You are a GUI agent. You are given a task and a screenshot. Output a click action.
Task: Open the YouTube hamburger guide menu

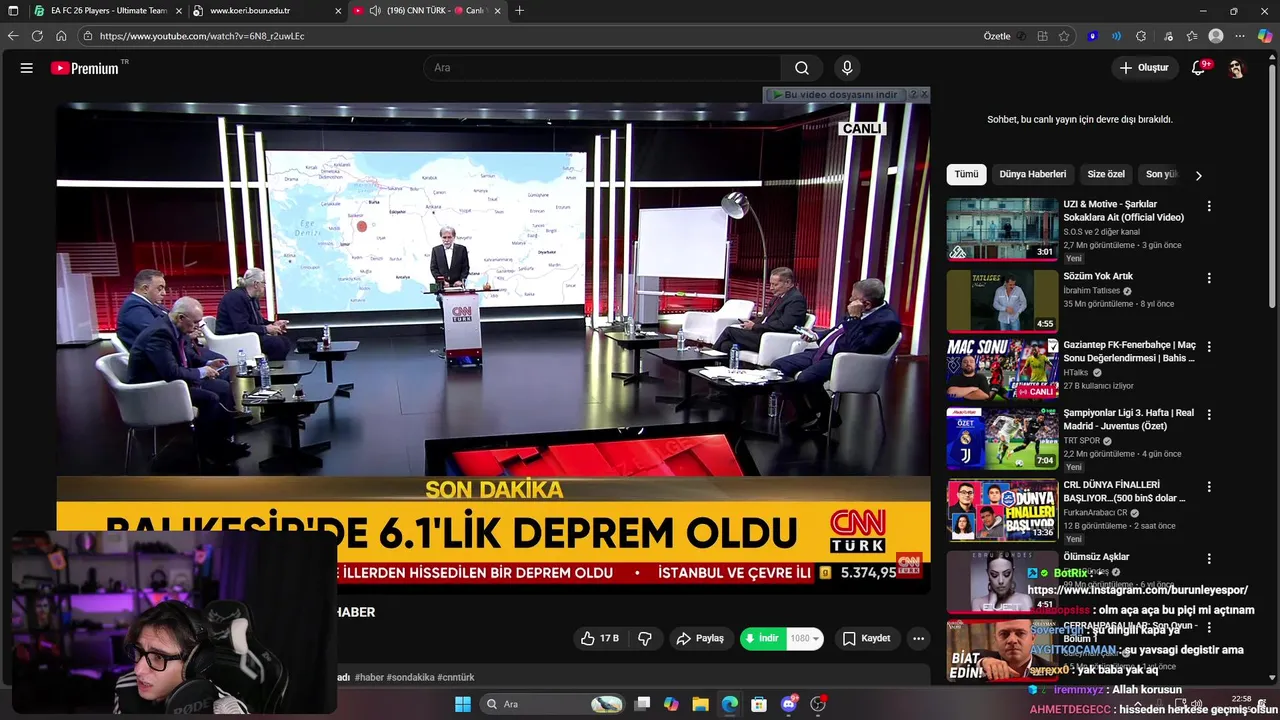pos(27,68)
